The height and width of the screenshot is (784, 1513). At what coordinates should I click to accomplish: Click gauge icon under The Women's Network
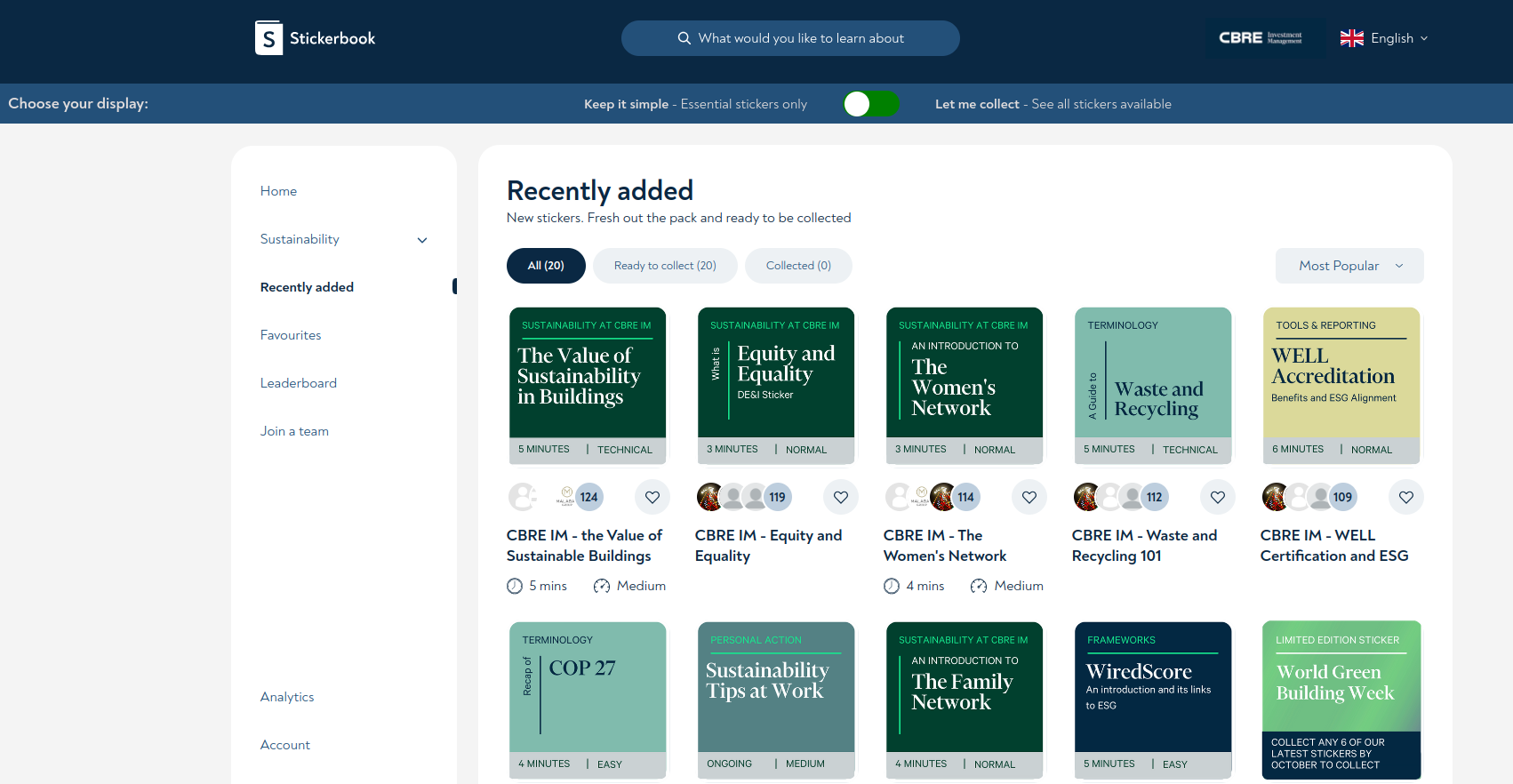tap(979, 586)
